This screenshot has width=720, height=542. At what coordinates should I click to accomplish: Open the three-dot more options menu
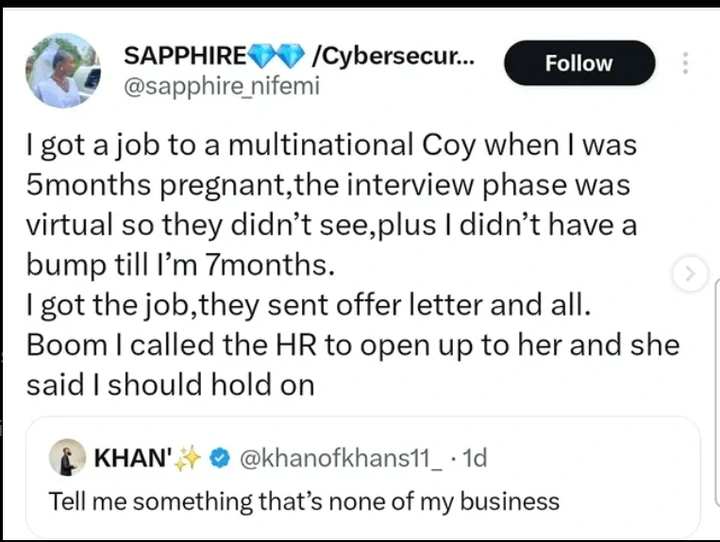[x=685, y=63]
